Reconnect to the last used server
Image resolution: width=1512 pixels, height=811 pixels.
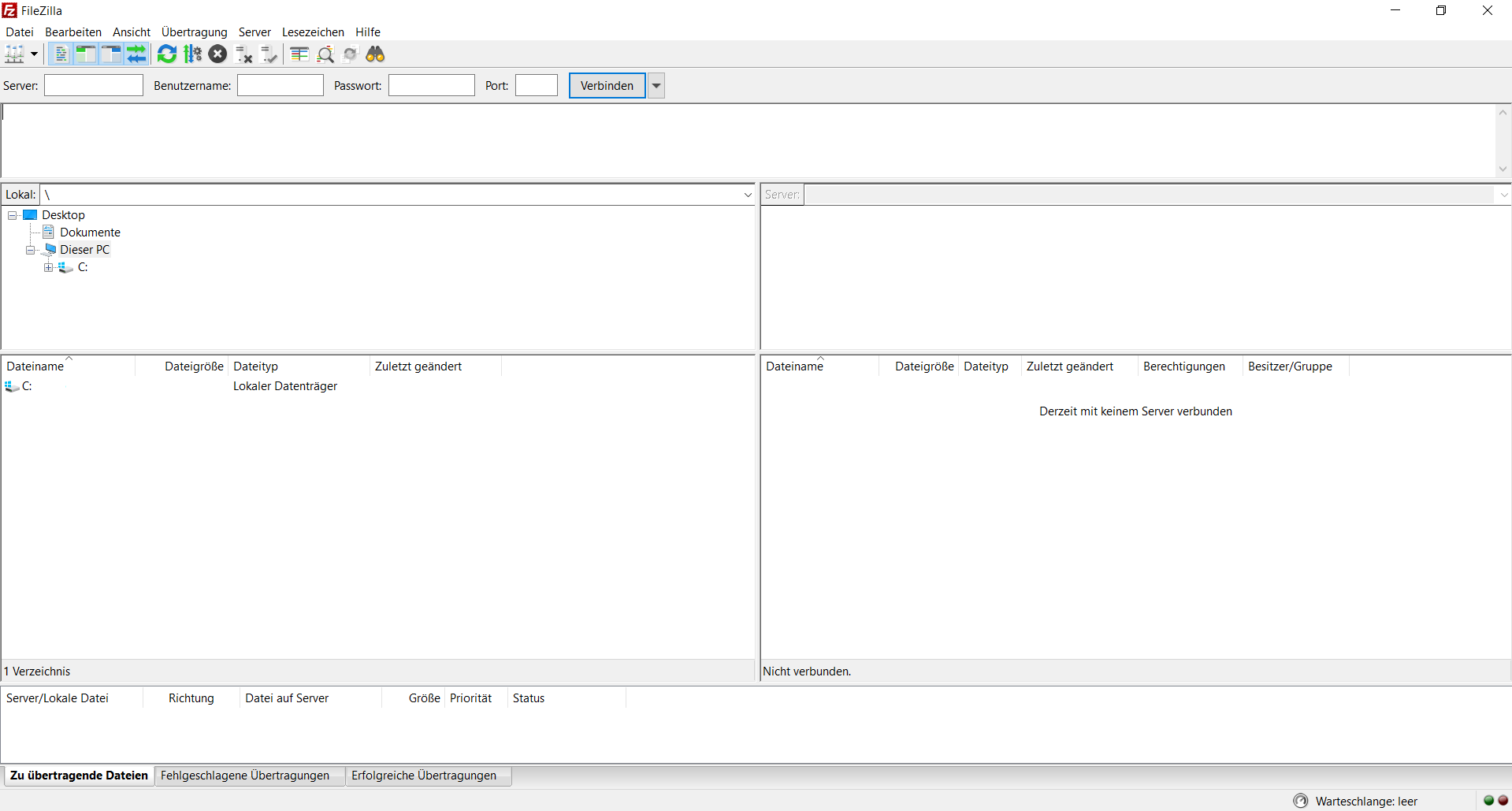(269, 54)
